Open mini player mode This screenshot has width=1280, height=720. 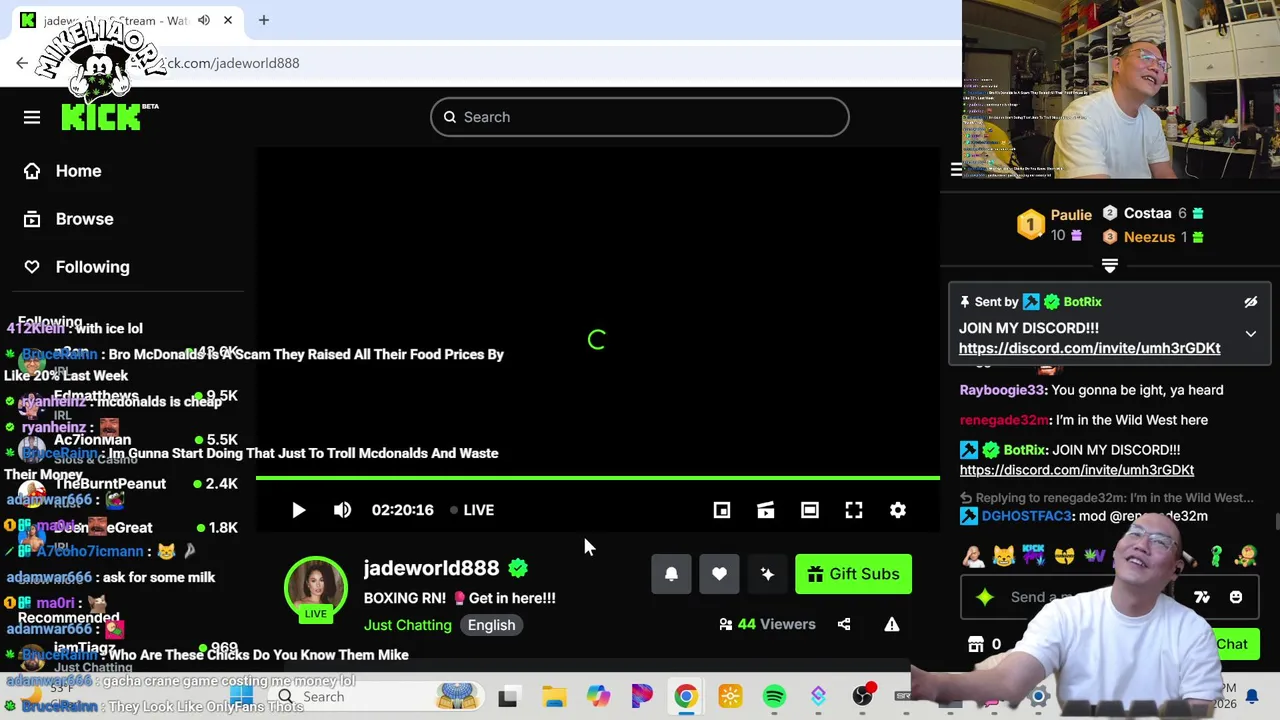pyautogui.click(x=722, y=510)
